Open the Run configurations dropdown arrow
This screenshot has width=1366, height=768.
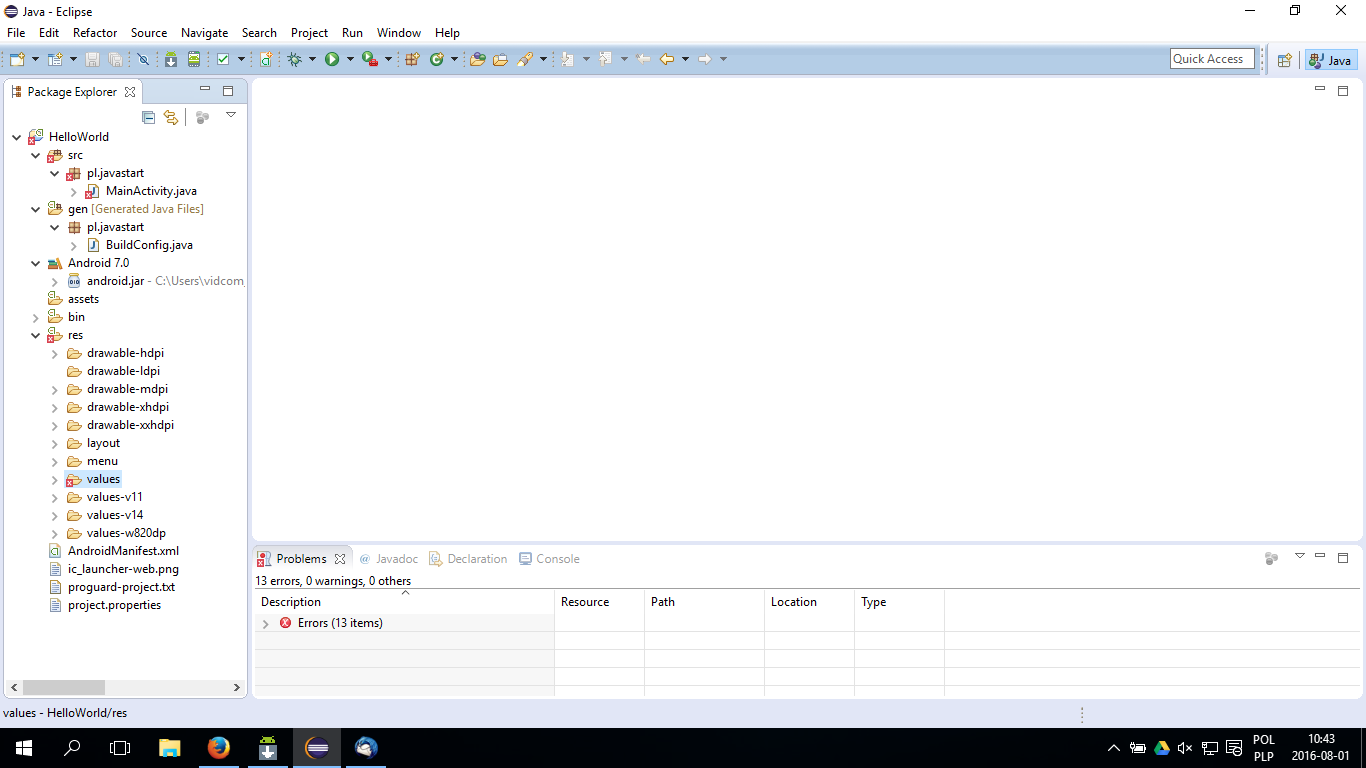coord(350,59)
